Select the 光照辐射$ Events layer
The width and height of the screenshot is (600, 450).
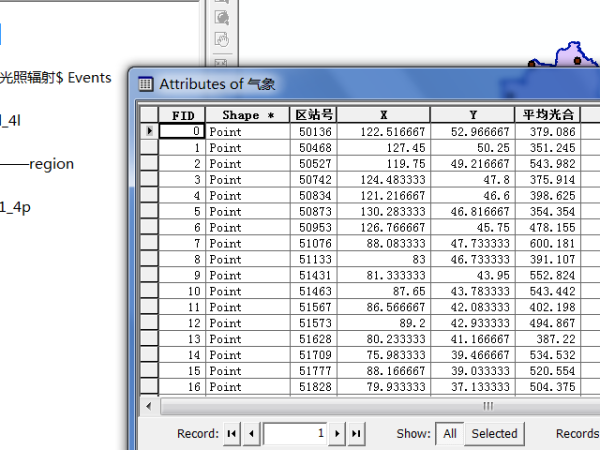pyautogui.click(x=55, y=78)
